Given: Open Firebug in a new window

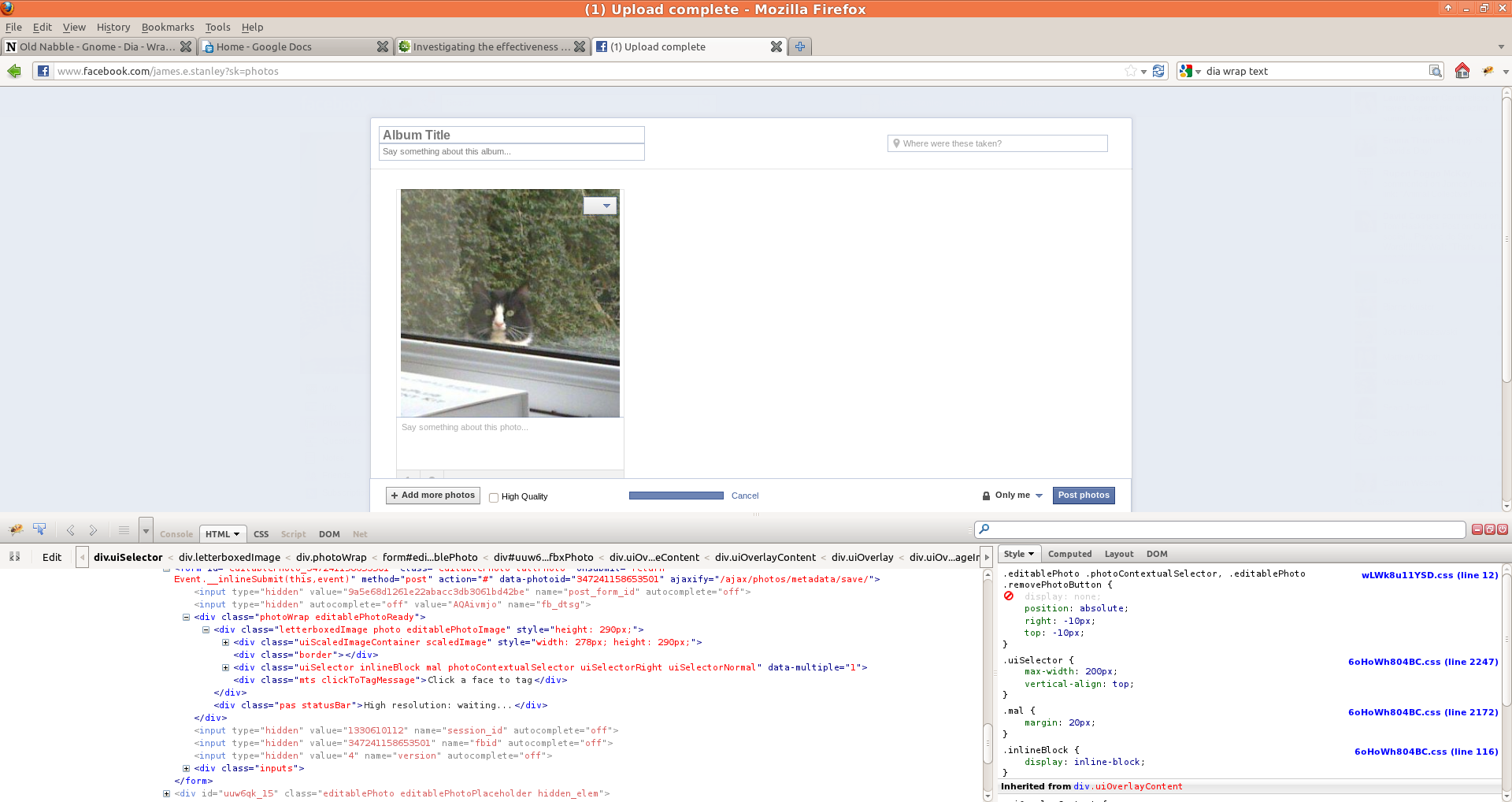Looking at the screenshot, I should [1489, 529].
